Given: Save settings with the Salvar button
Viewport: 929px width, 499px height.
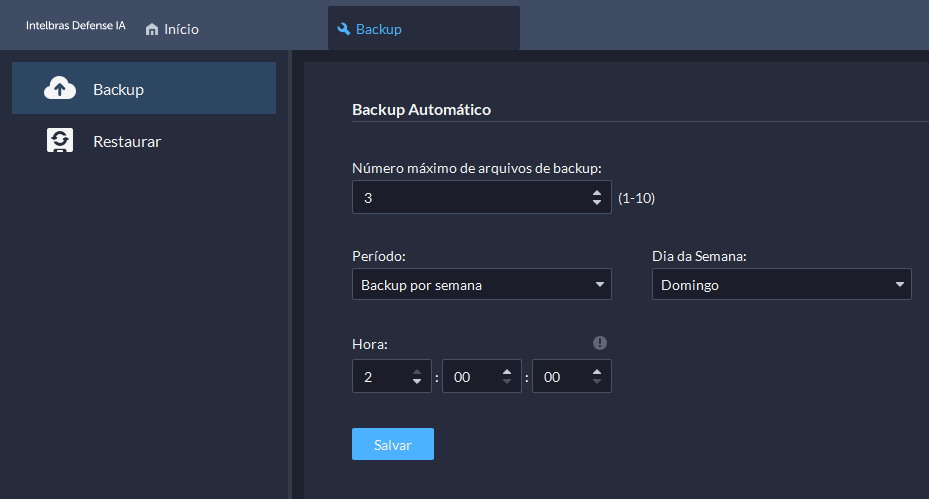Looking at the screenshot, I should click(x=393, y=444).
